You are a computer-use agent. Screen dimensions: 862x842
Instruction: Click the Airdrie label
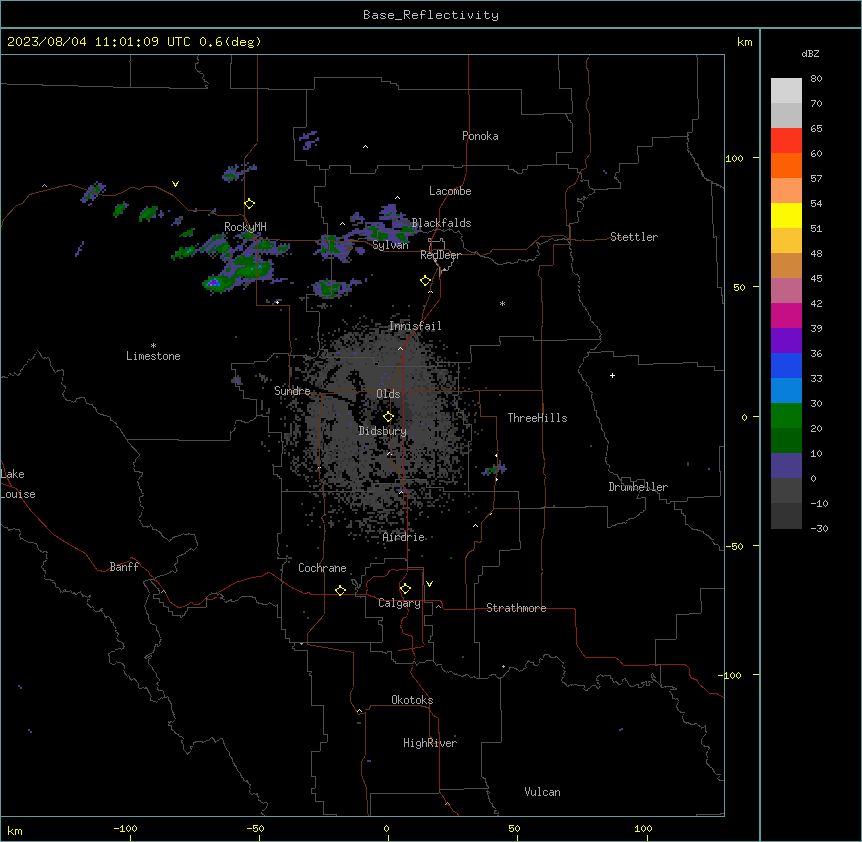click(404, 537)
